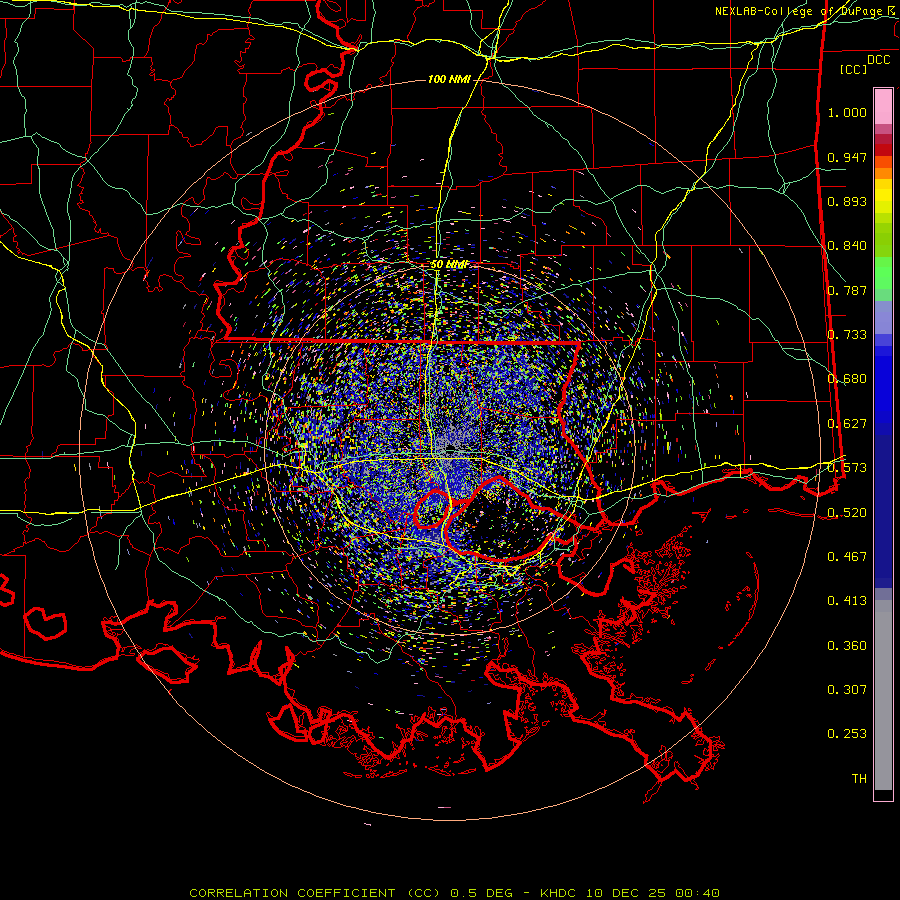Viewport: 900px width, 900px height.
Task: Select the 0.467 legend value
Action: [x=847, y=557]
